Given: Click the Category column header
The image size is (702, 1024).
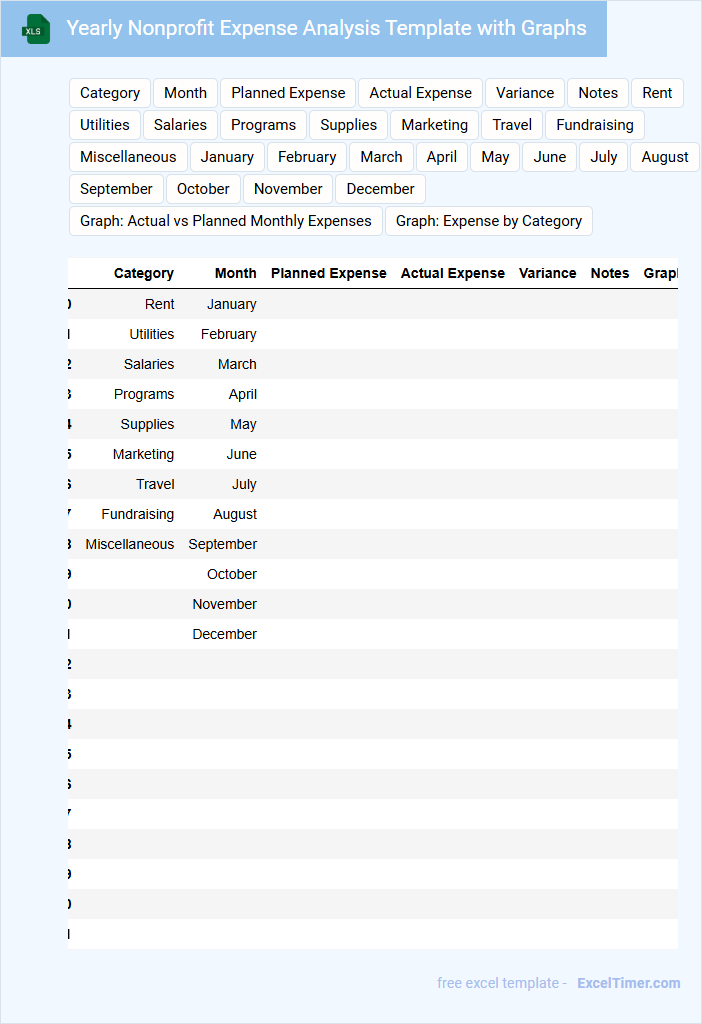Looking at the screenshot, I should [144, 273].
